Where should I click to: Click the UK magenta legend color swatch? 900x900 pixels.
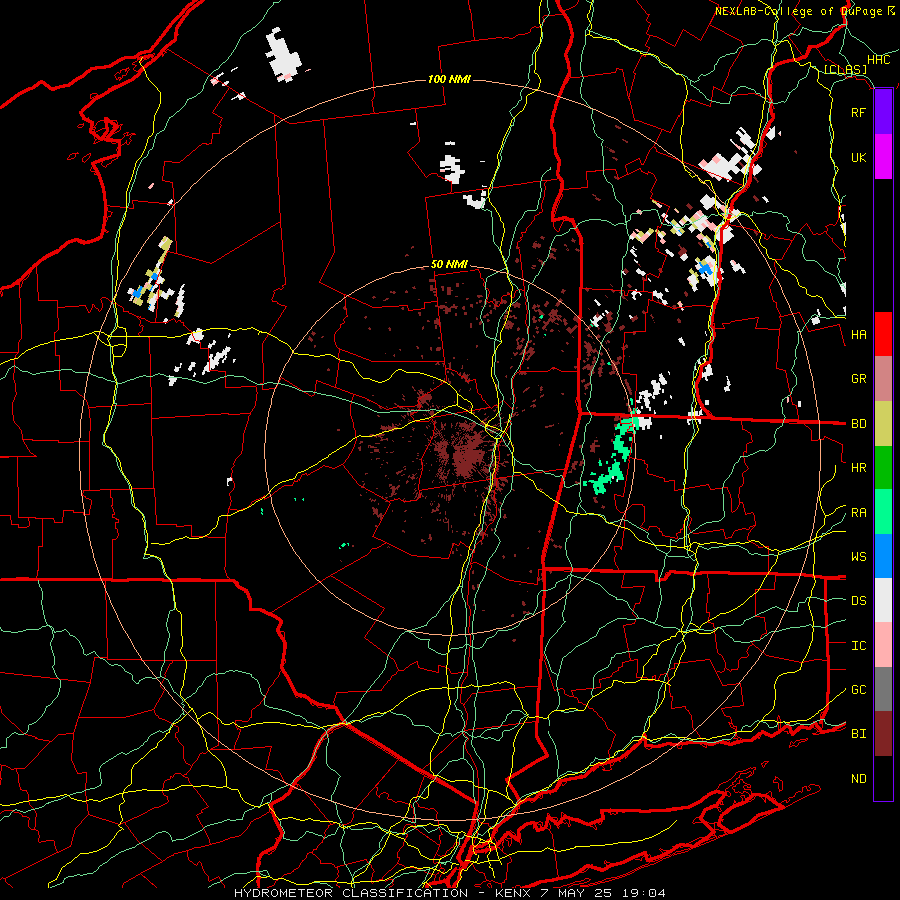tap(883, 157)
